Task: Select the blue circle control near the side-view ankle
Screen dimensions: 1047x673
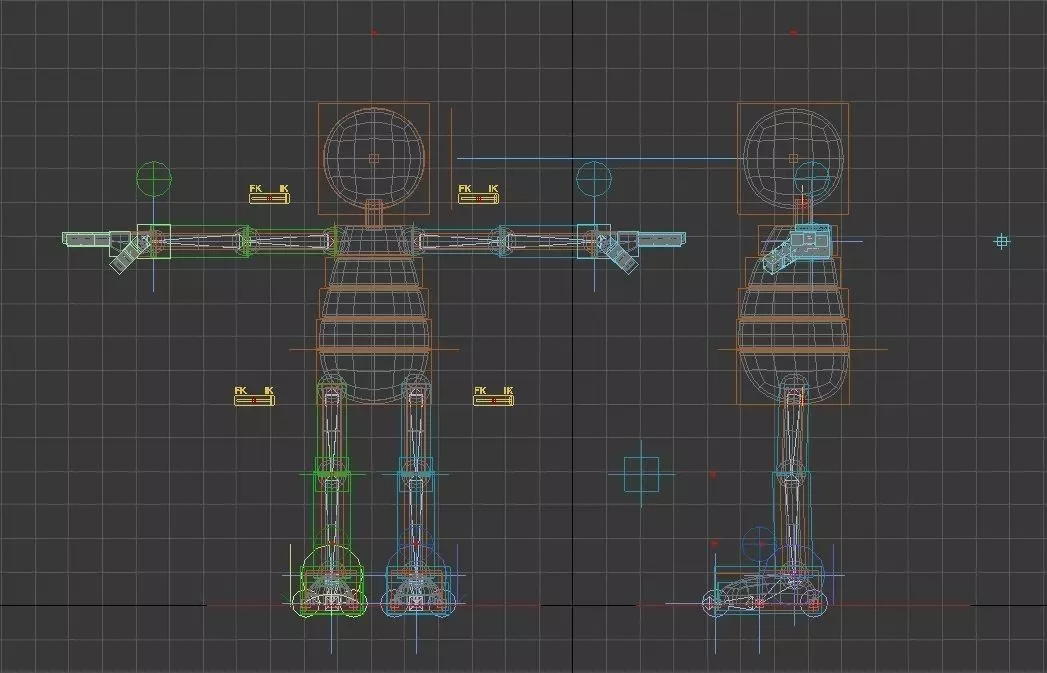Action: (760, 544)
